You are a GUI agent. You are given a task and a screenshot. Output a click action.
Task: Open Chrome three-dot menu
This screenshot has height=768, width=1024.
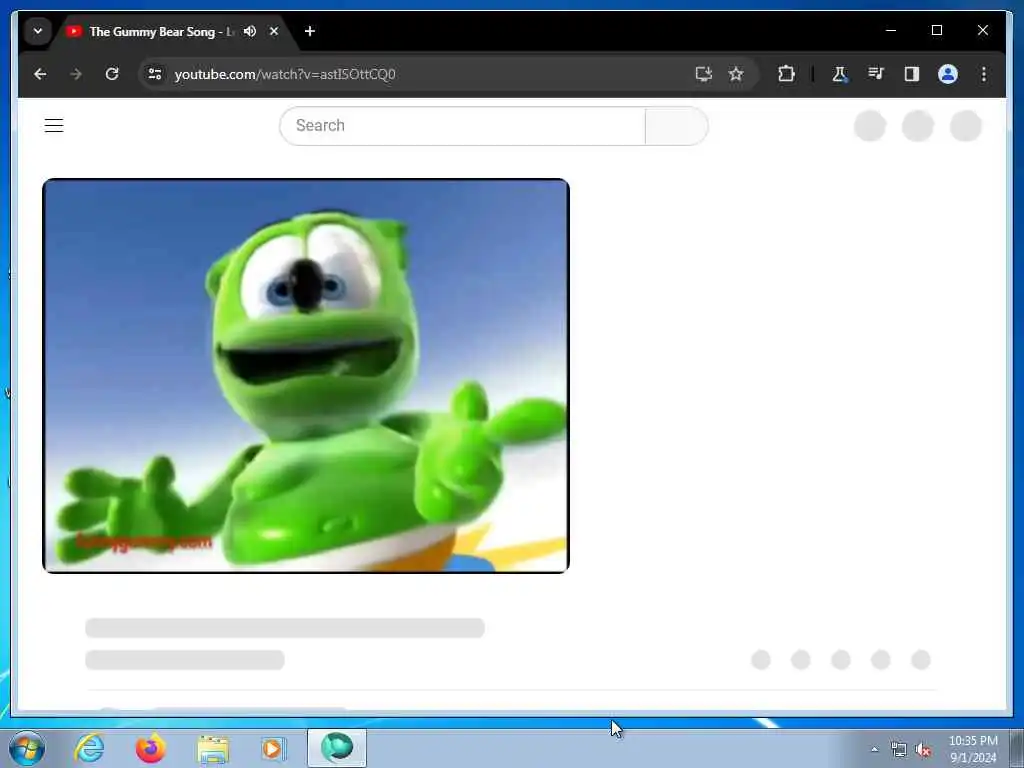point(984,74)
